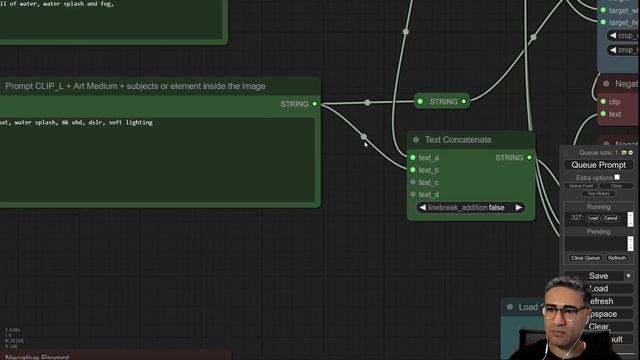Cancel running item 327
Screen dimensions: 640x360
click(611, 218)
